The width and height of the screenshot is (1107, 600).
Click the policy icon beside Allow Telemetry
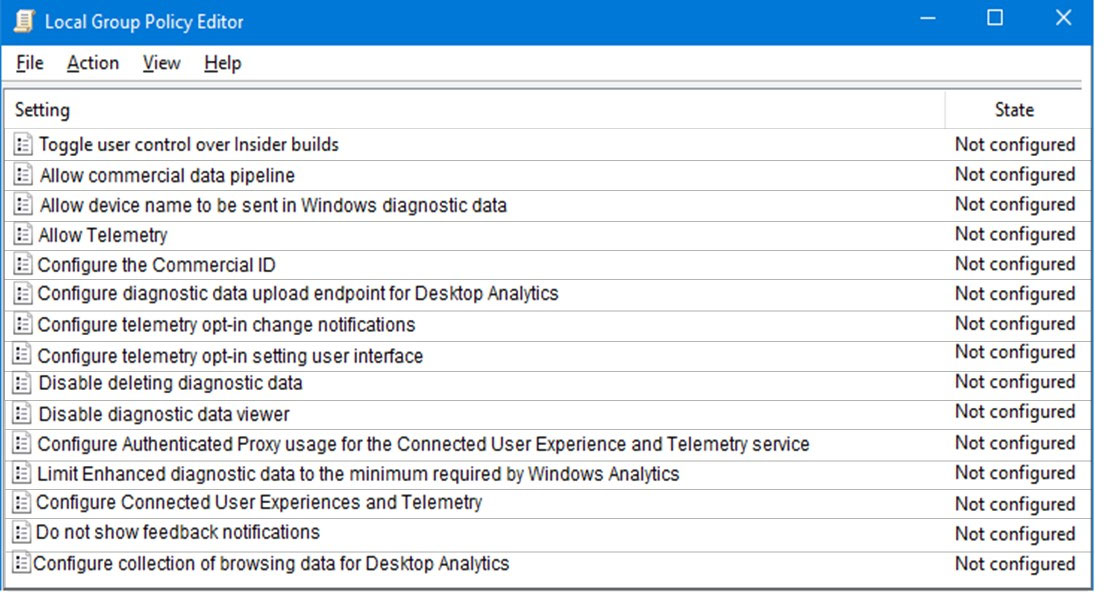23,234
